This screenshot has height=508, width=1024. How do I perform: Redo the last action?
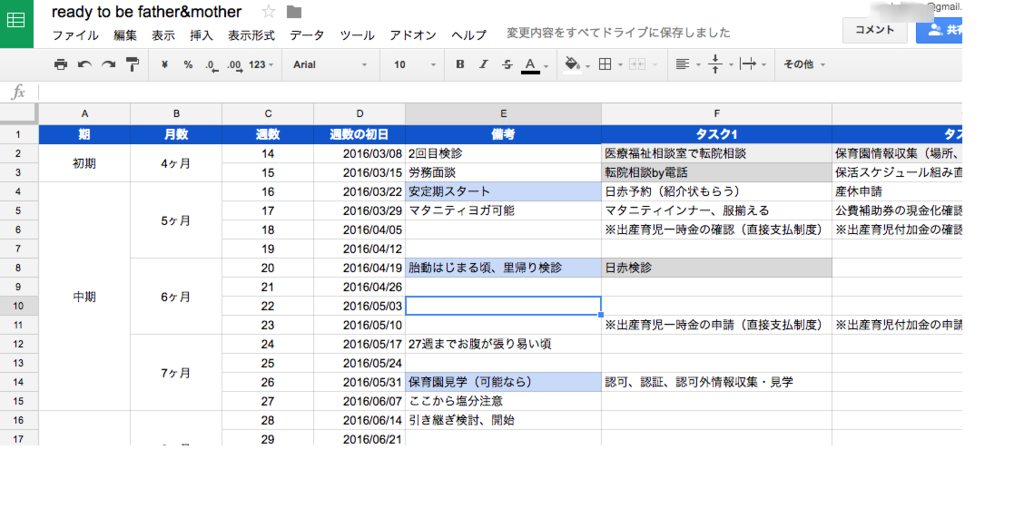[x=108, y=64]
